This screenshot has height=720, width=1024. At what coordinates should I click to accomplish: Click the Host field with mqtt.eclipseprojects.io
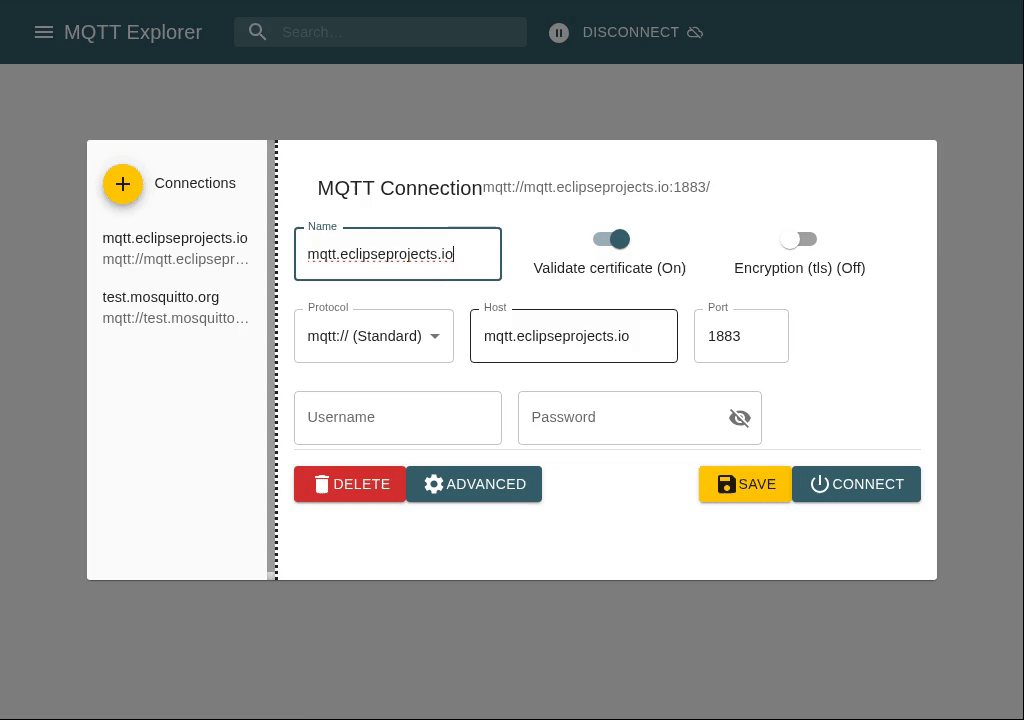click(x=573, y=336)
